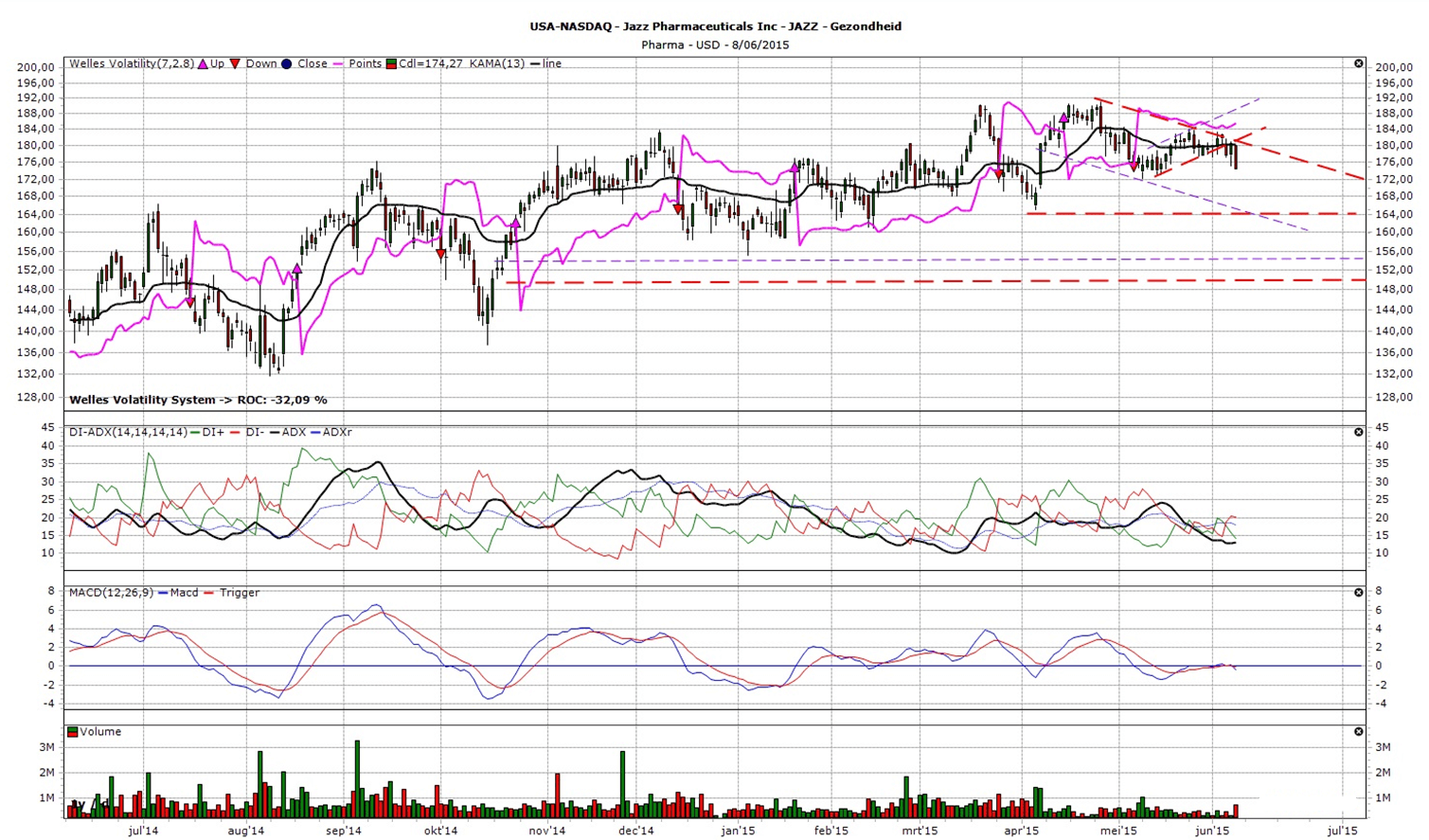
Task: Select the 'Cdl=174,27' legend value
Action: pos(431,63)
